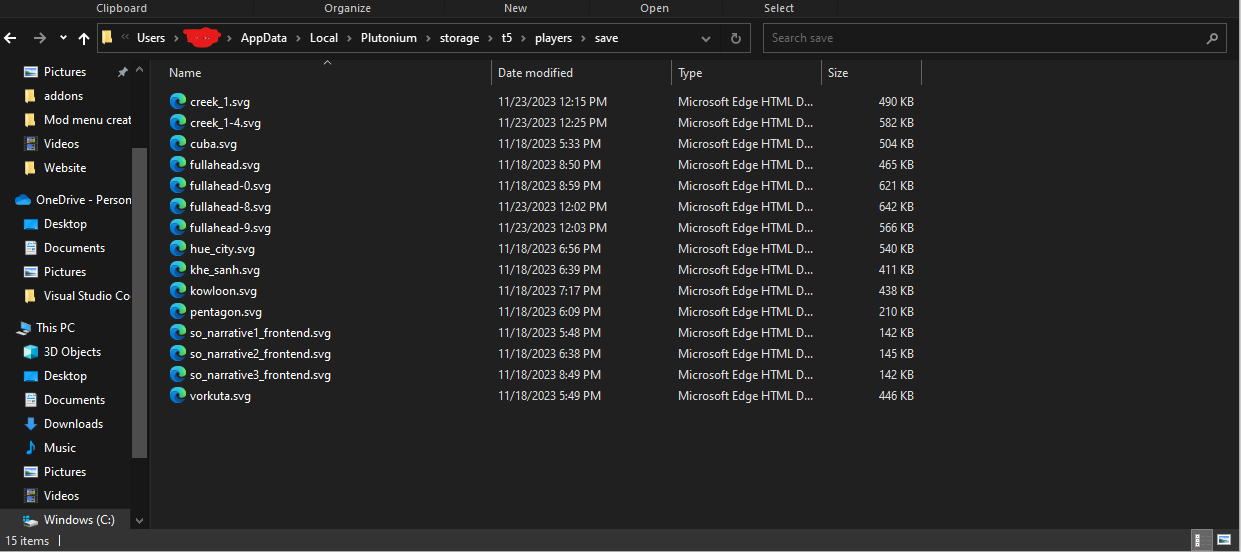Screen dimensions: 1241x552
Task: Go back with the Back arrow
Action: [11, 38]
